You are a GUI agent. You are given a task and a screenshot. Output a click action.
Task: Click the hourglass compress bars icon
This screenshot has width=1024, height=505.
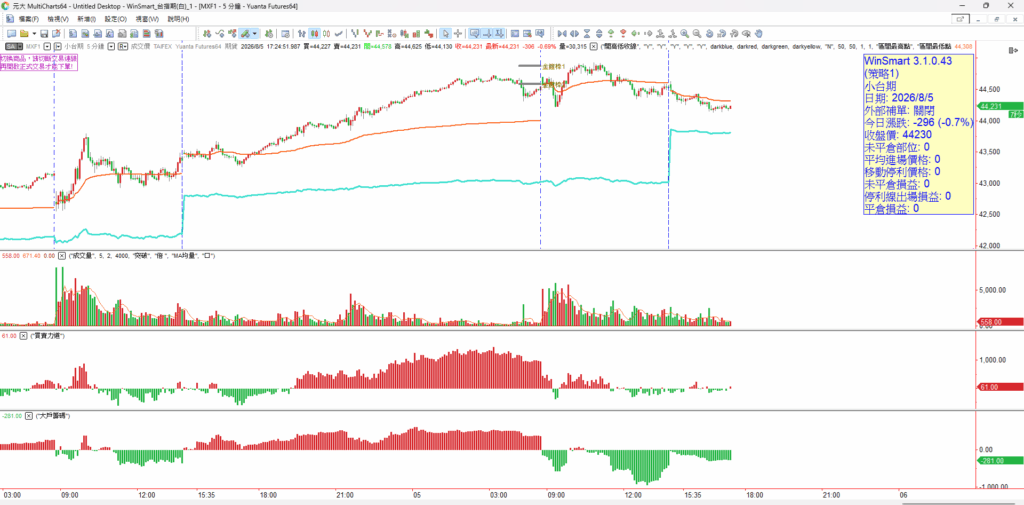coord(587,33)
